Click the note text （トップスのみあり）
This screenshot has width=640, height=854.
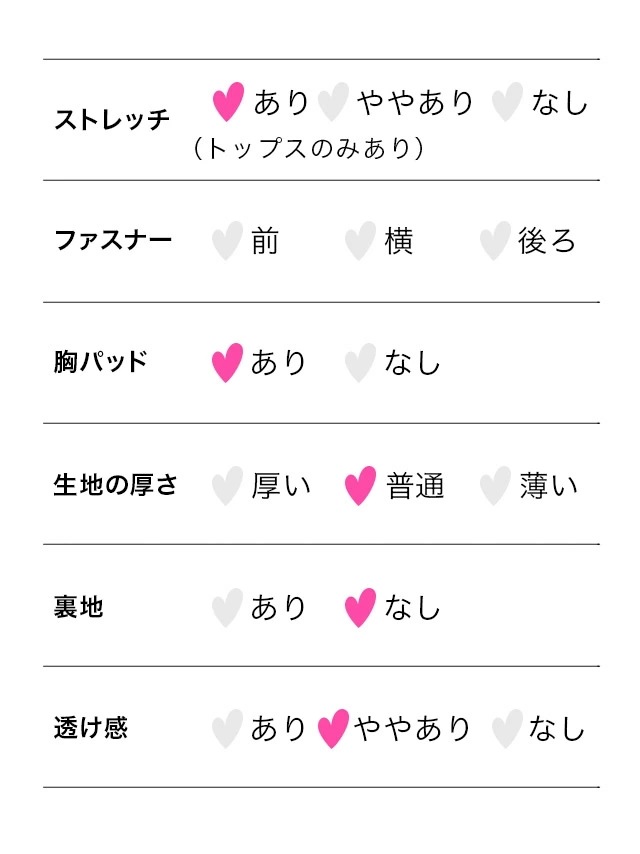tap(310, 149)
